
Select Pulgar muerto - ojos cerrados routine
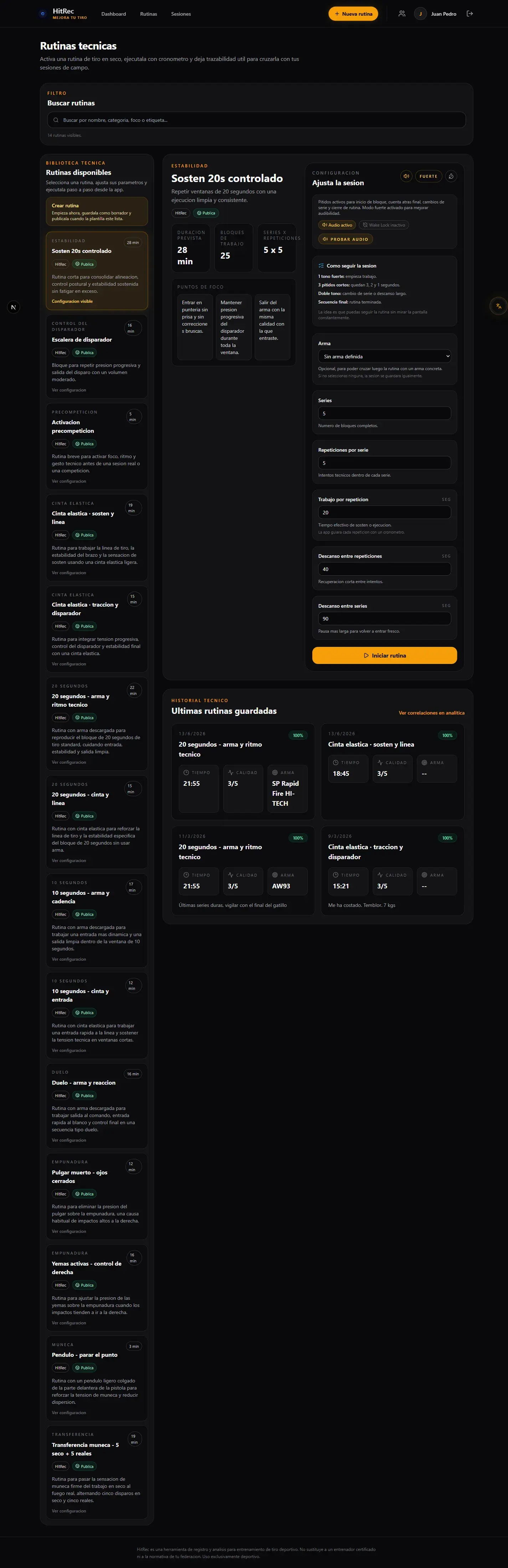(97, 1197)
